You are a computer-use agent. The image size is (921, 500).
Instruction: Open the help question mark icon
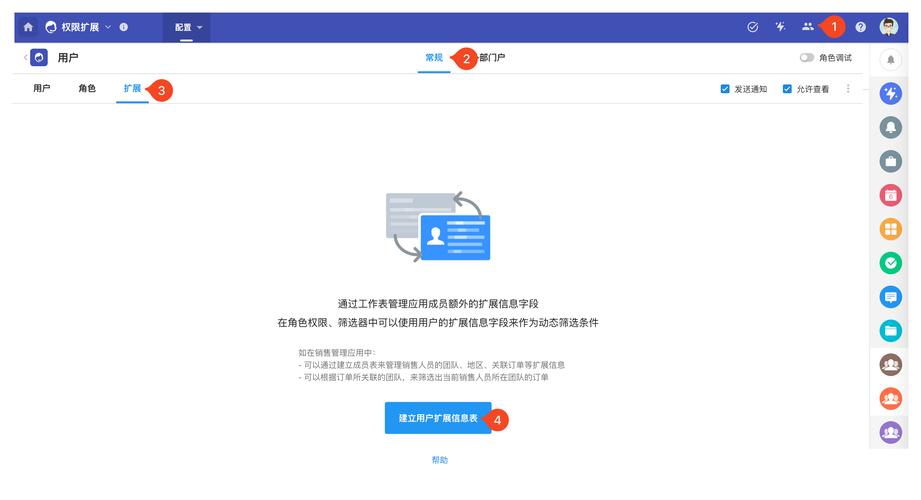point(861,27)
